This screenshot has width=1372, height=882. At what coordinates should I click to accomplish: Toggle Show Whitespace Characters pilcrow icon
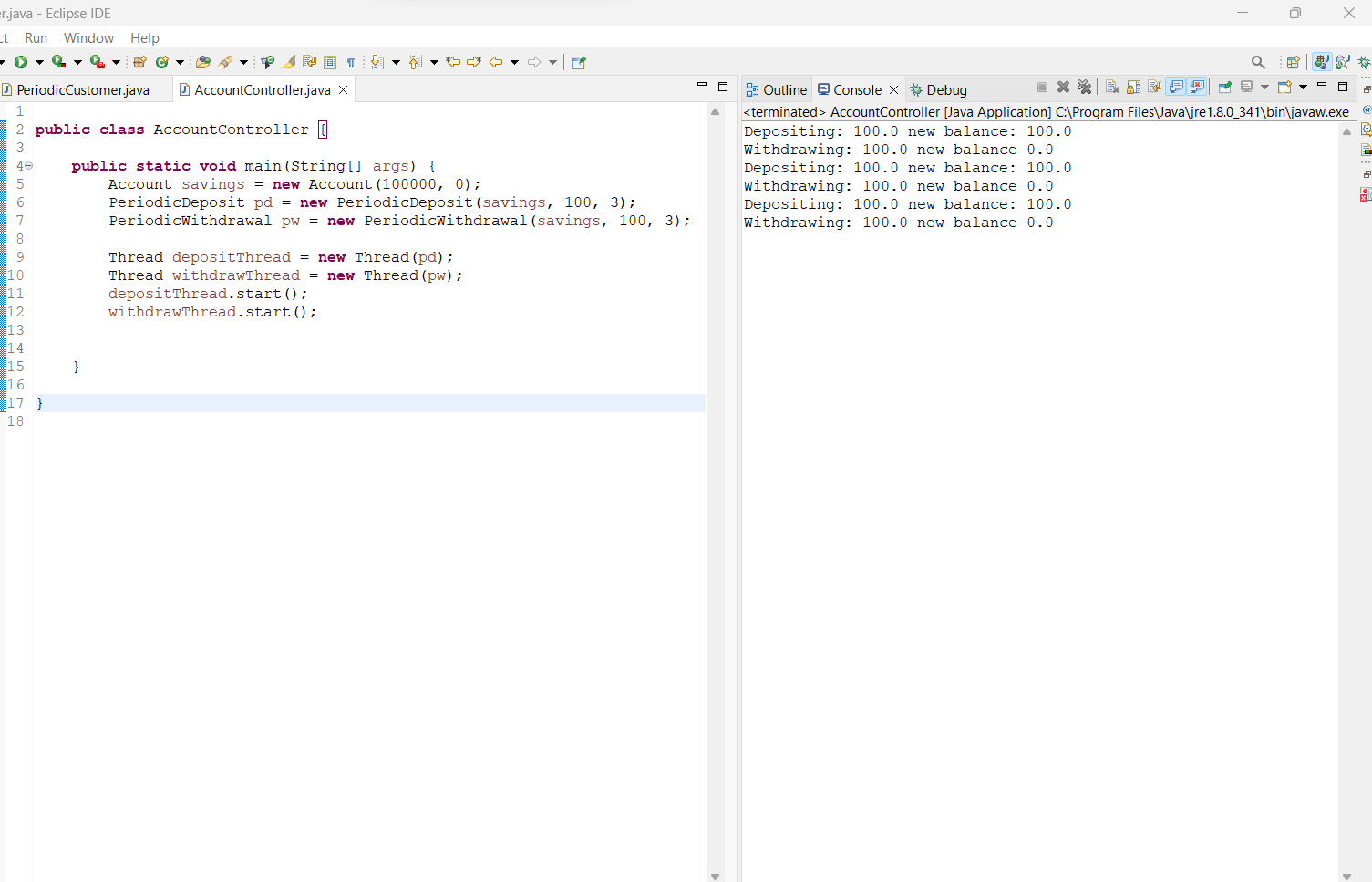pyautogui.click(x=351, y=62)
